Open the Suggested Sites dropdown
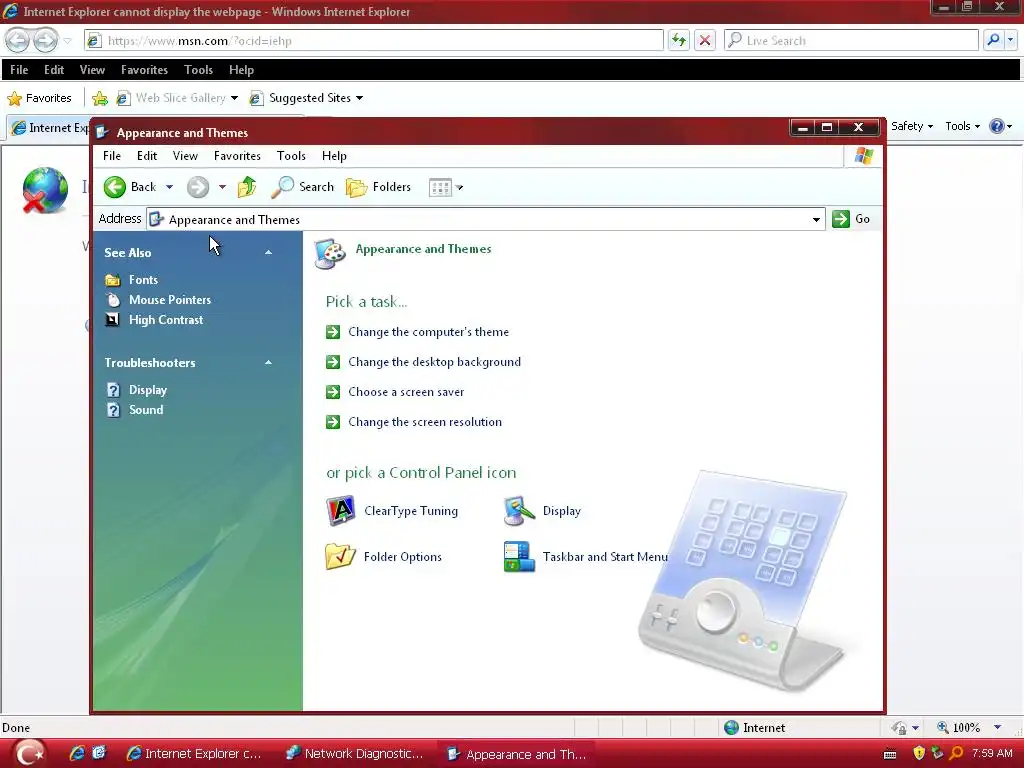 [359, 98]
